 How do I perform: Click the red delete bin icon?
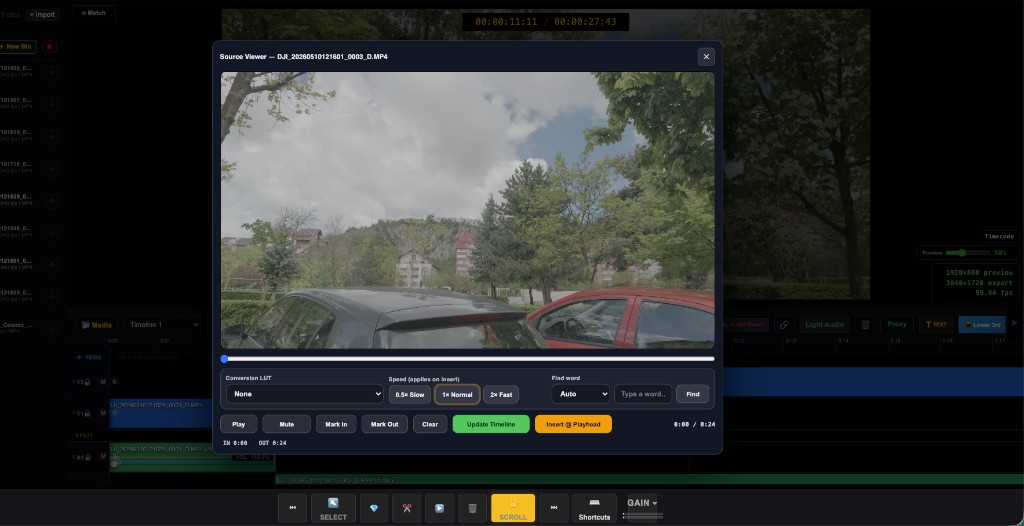[x=50, y=46]
